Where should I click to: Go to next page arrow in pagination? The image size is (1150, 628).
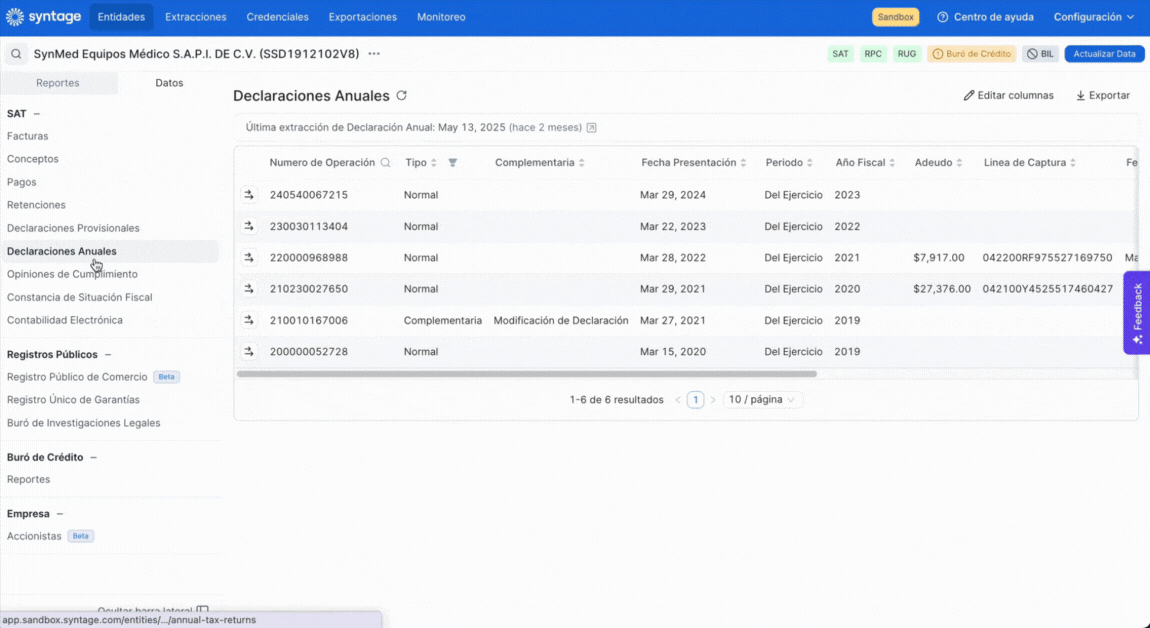[x=713, y=400]
